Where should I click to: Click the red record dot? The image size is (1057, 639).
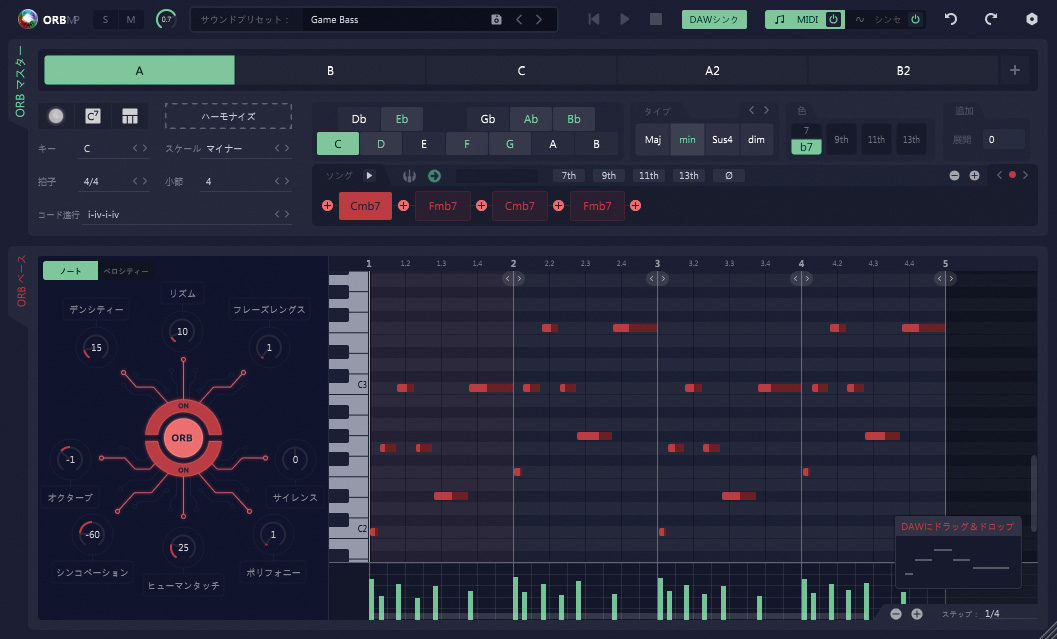click(1012, 175)
